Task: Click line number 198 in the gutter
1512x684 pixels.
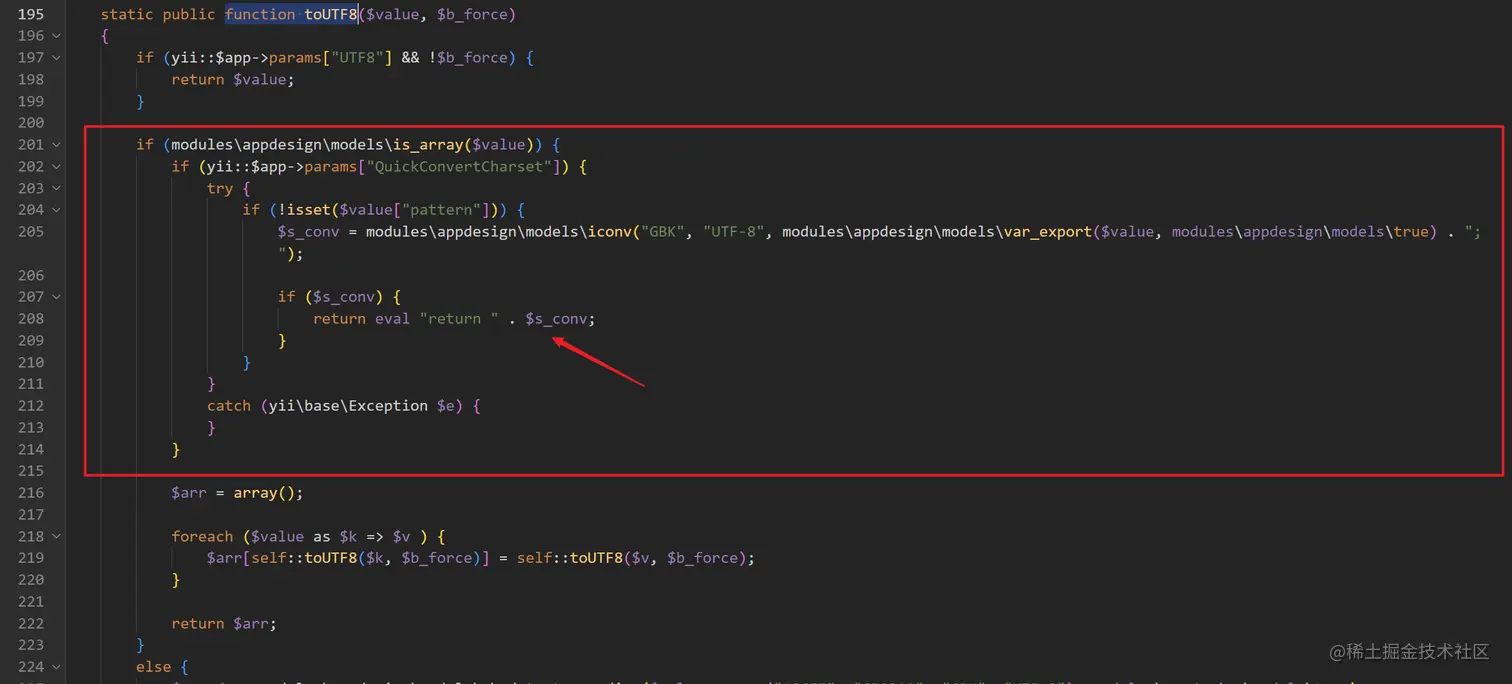Action: tap(31, 80)
